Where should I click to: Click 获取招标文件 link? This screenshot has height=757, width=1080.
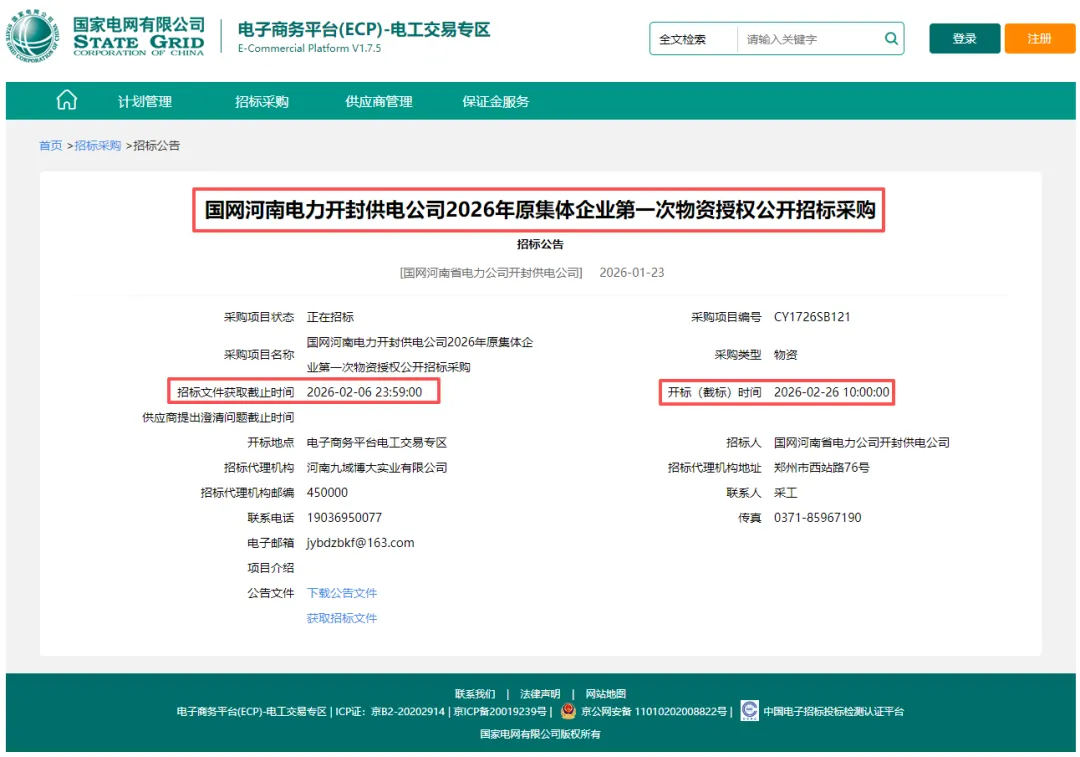point(342,619)
